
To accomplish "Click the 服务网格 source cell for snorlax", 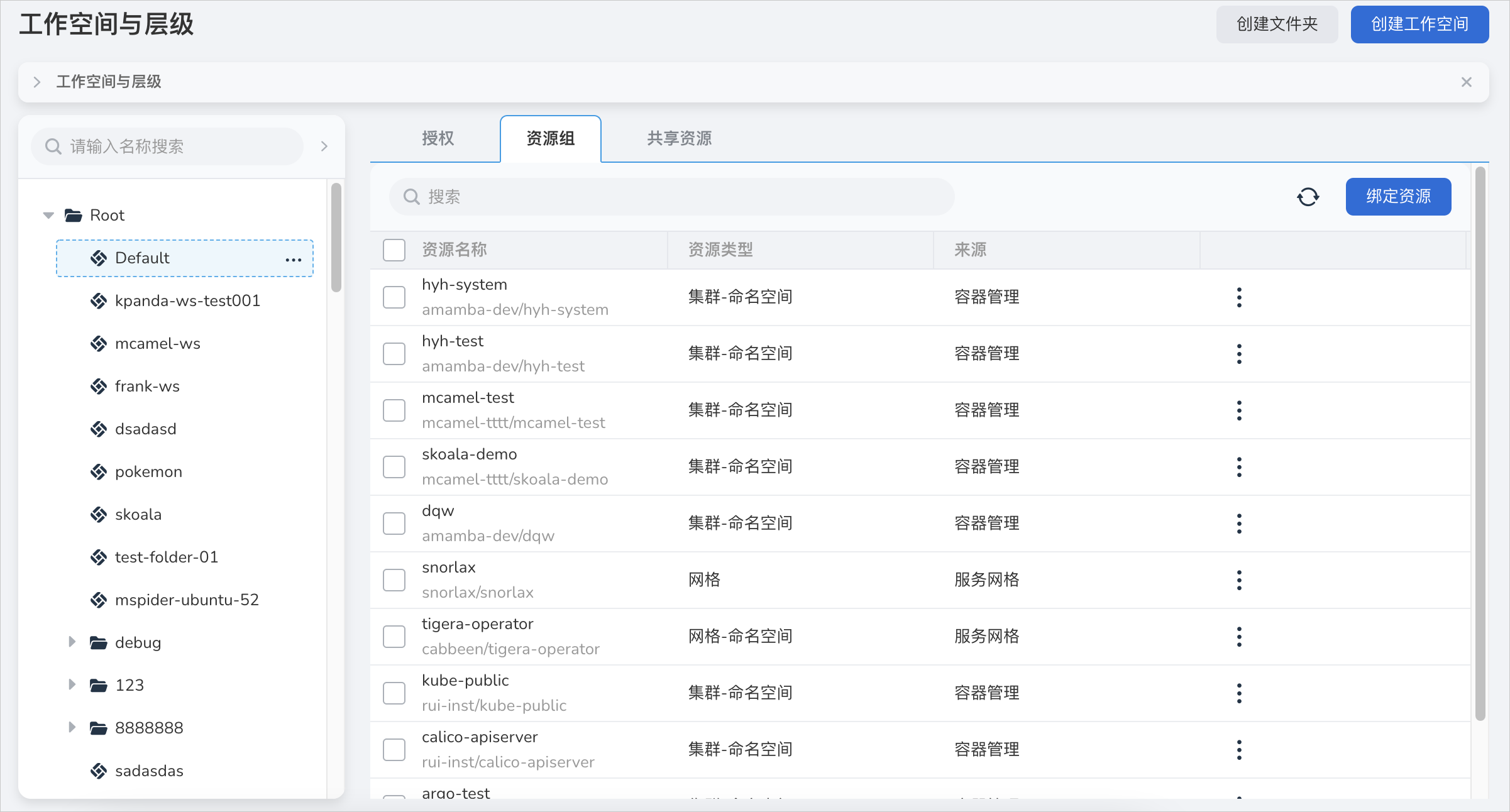I will pyautogui.click(x=987, y=580).
